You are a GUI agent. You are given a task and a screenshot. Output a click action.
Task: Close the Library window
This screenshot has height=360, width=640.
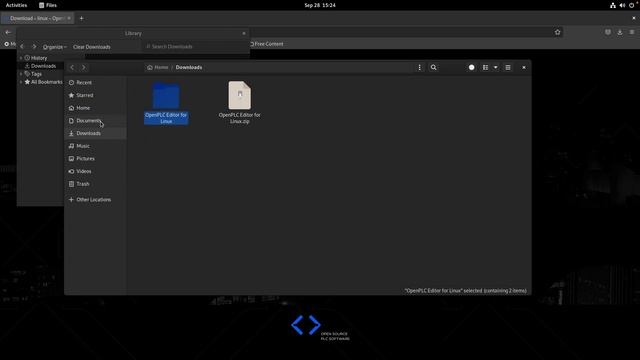[244, 33]
